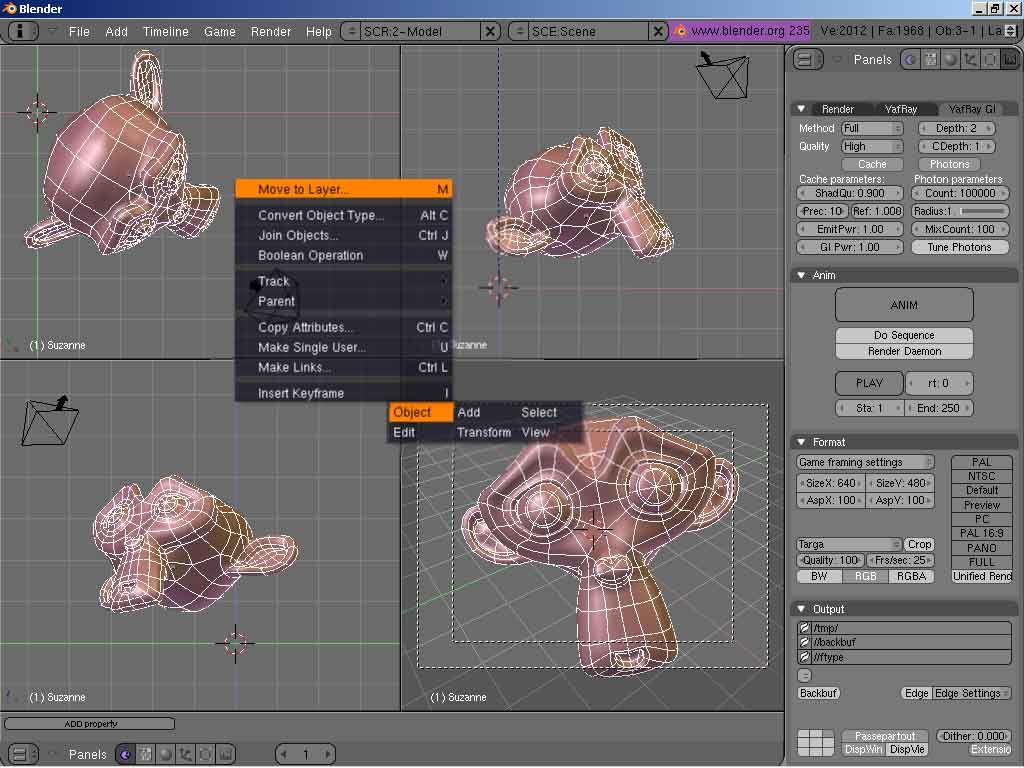Delete the SCR:2-Model screen with its X button
Screen dimensions: 1024x768
(x=490, y=31)
